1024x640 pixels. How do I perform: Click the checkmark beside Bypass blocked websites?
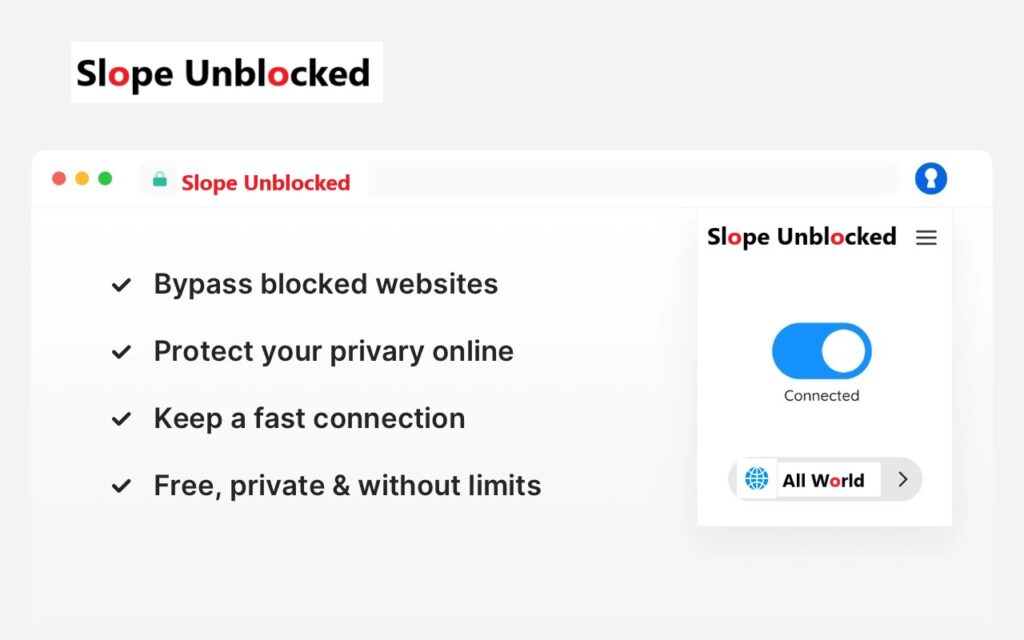coord(121,284)
